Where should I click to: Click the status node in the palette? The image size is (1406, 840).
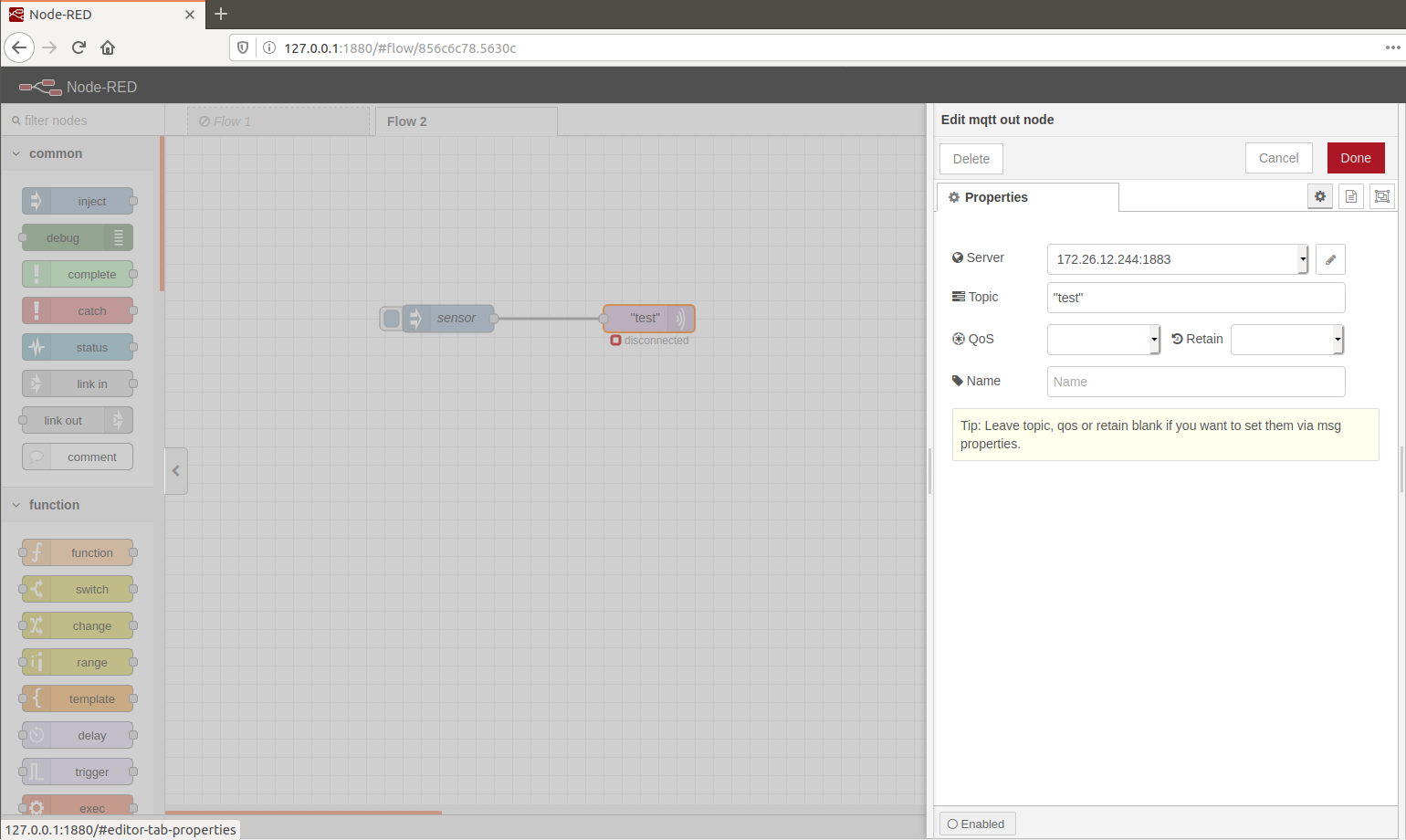coord(78,347)
